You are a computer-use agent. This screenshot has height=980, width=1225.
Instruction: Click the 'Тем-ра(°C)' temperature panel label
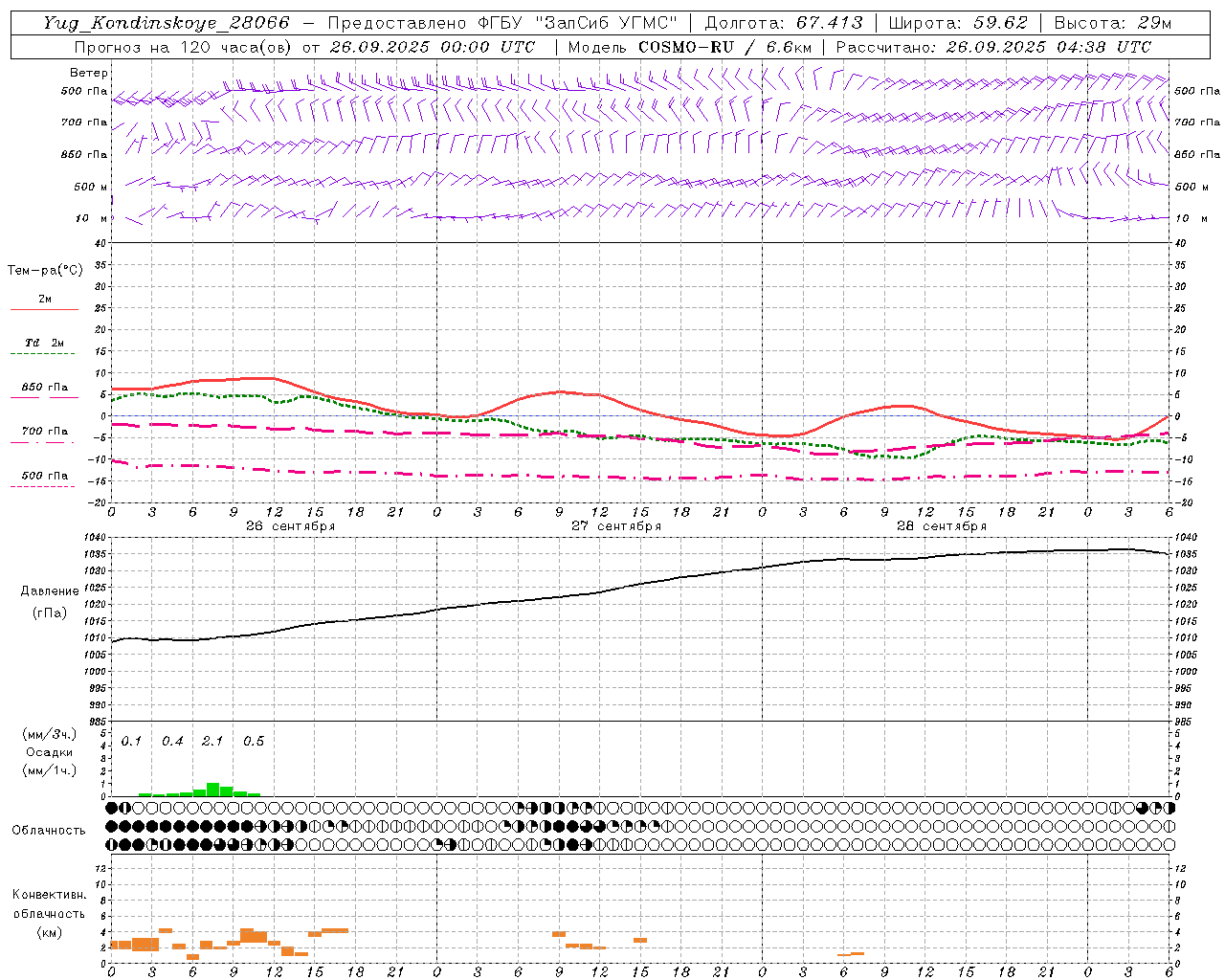point(45,271)
